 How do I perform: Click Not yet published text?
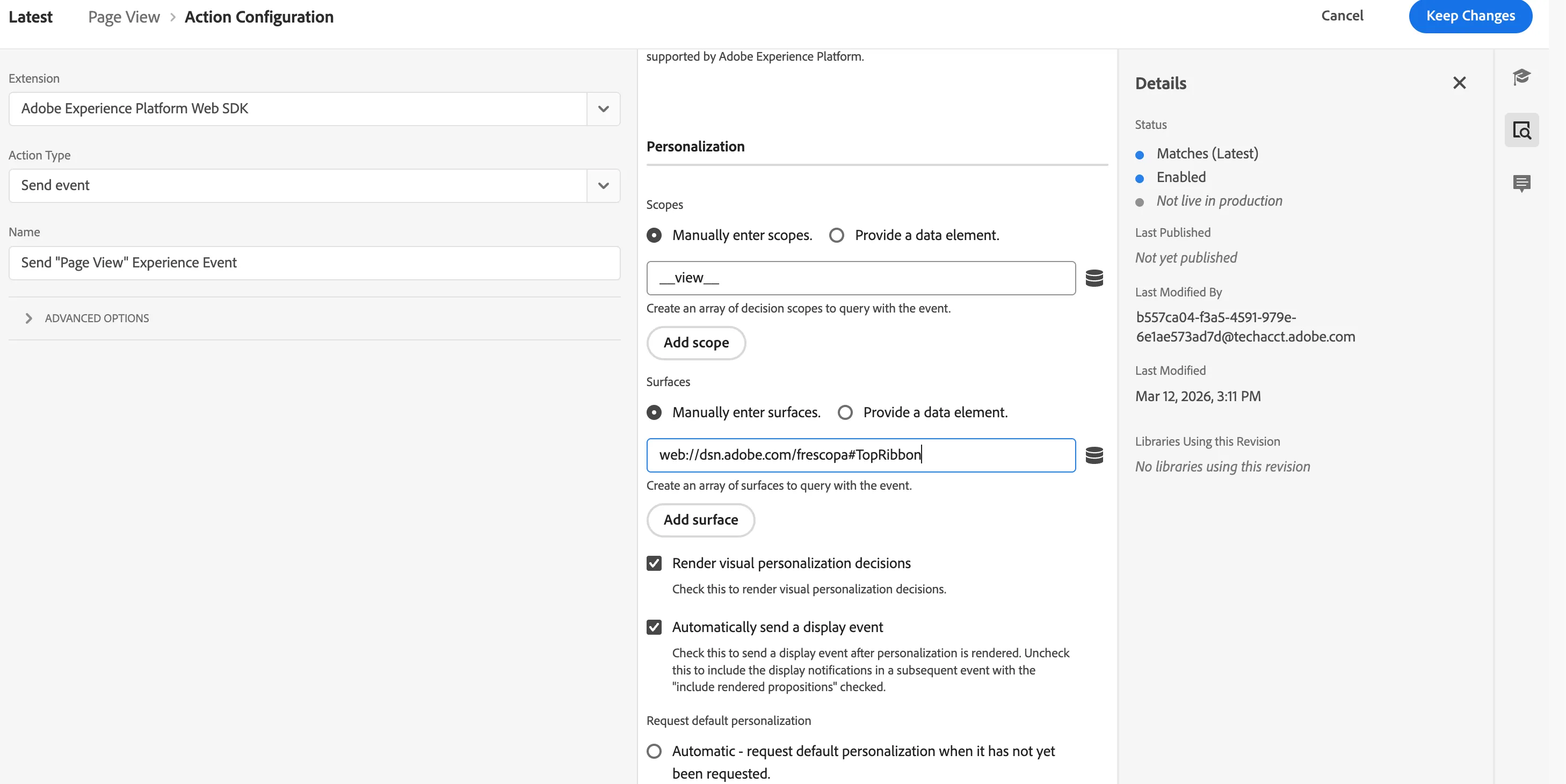tap(1185, 258)
